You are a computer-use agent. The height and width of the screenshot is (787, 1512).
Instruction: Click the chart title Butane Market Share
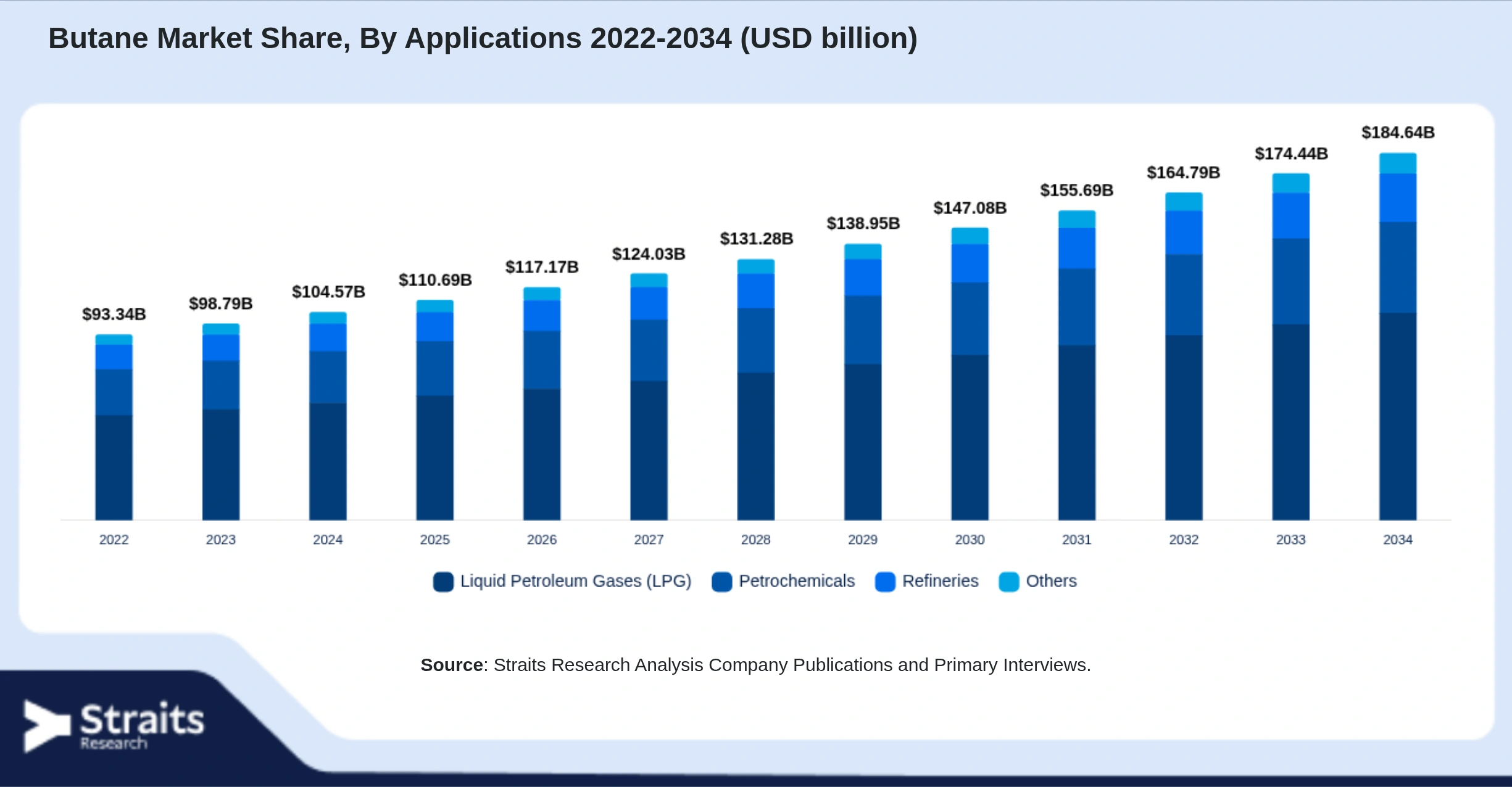(x=483, y=38)
